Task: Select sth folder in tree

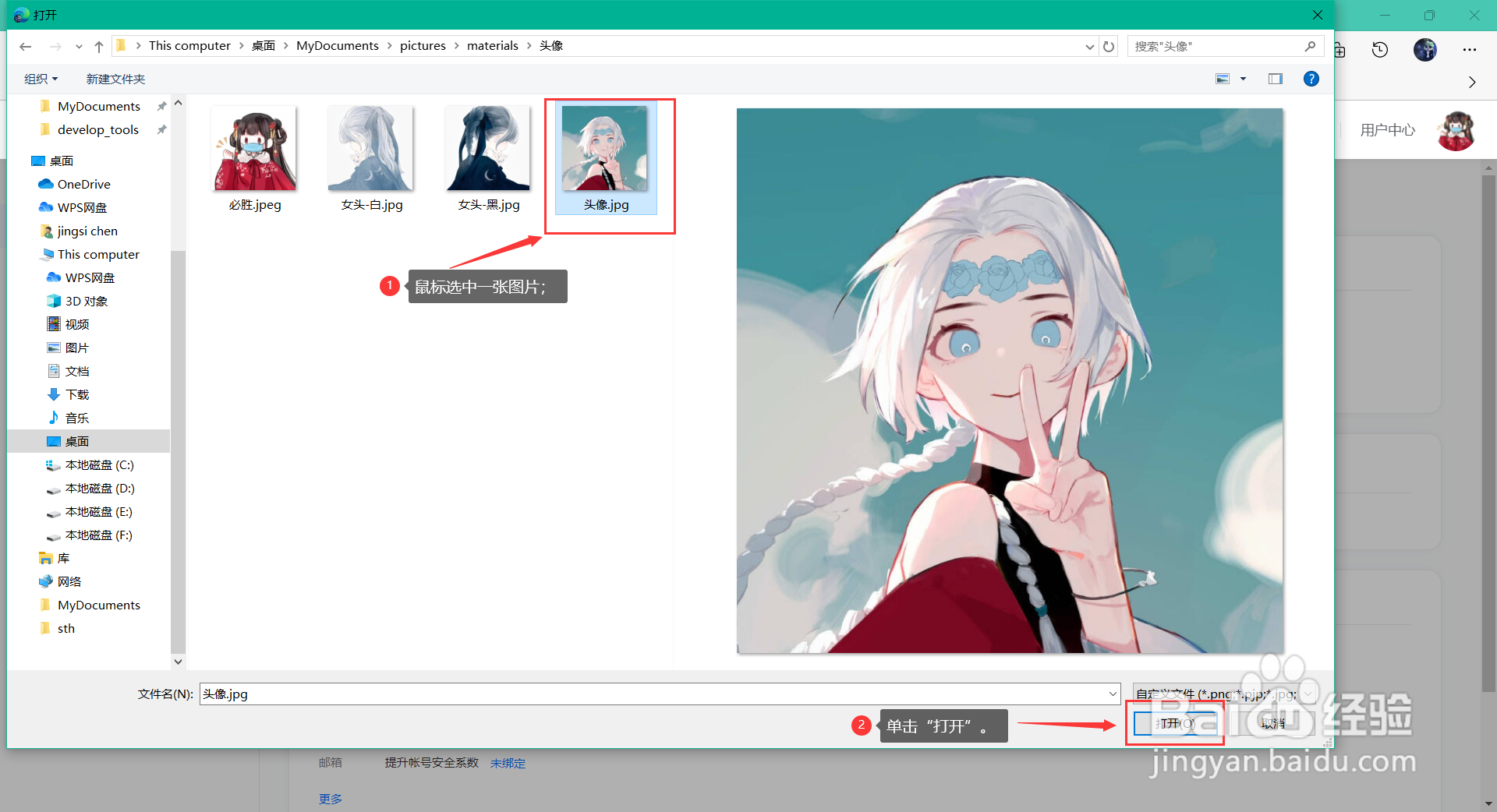Action: coord(65,628)
